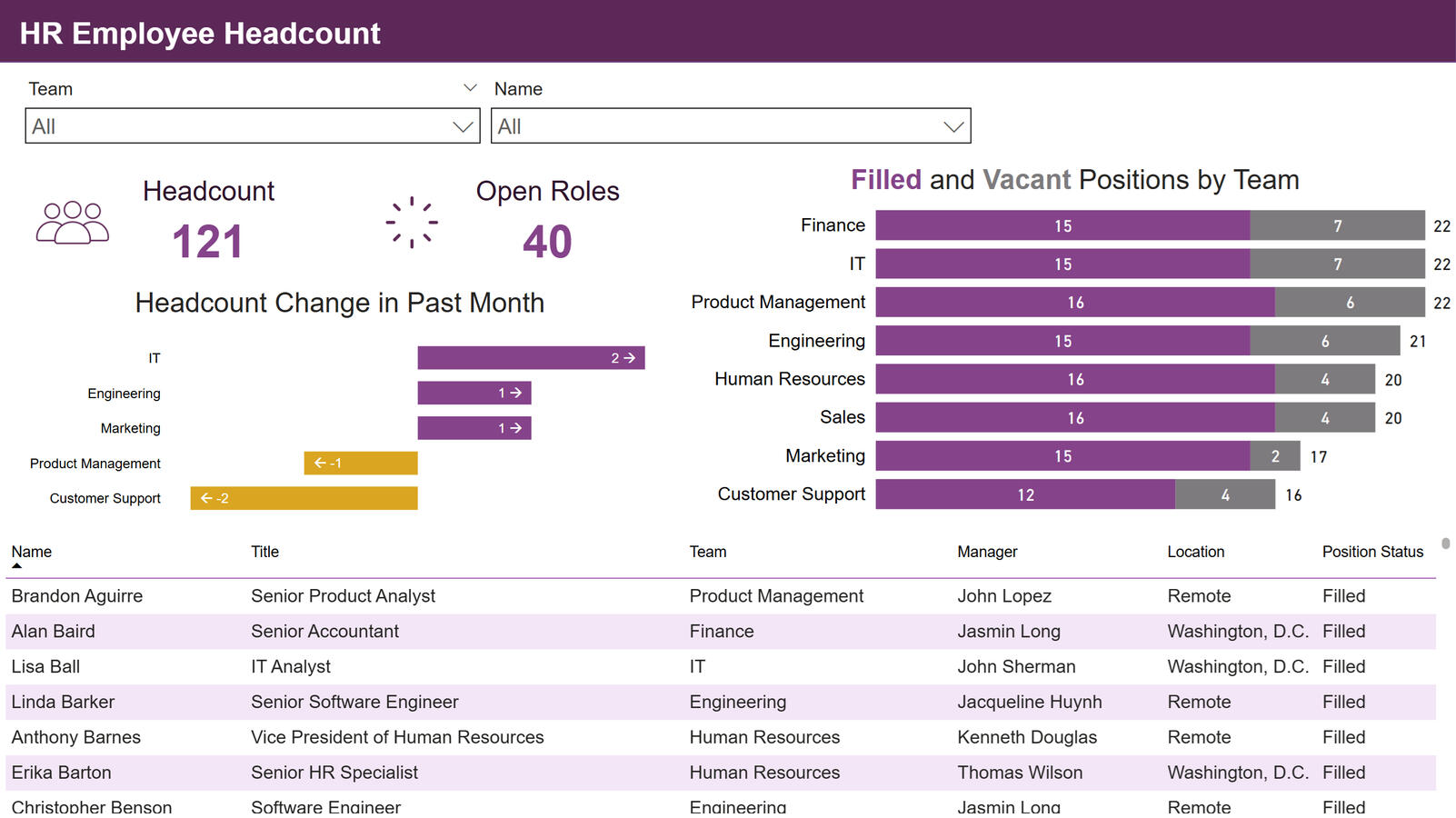Click the Product Management negative change bar
This screenshot has width=1456, height=818.
[361, 463]
